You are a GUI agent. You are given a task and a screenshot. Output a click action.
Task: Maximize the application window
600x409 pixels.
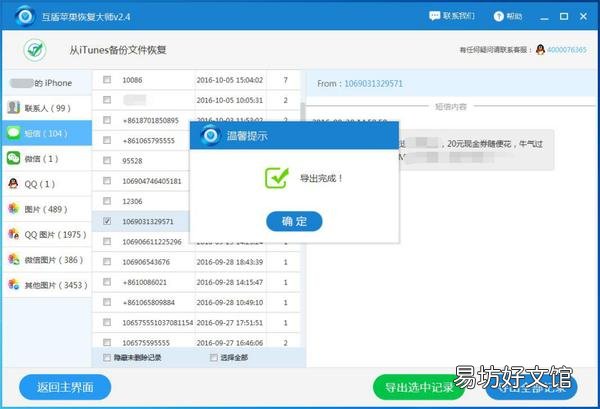click(564, 16)
